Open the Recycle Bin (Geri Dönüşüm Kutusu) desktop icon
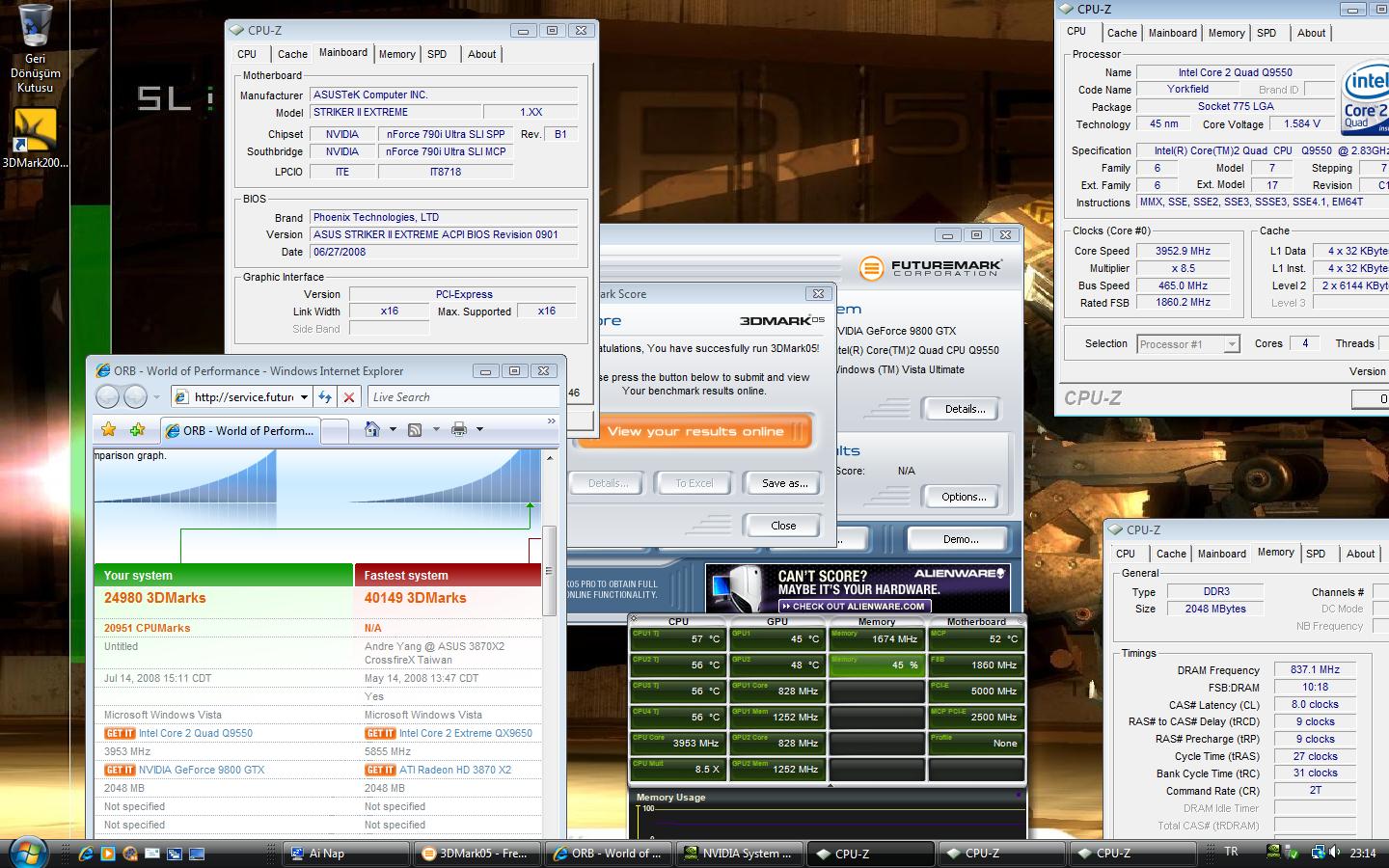The width and height of the screenshot is (1389, 868). pos(35,48)
